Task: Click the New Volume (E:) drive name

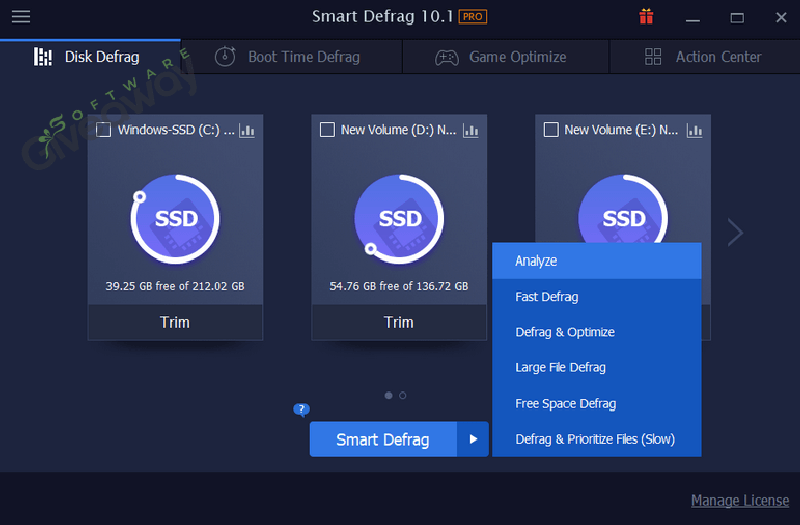Action: click(621, 130)
